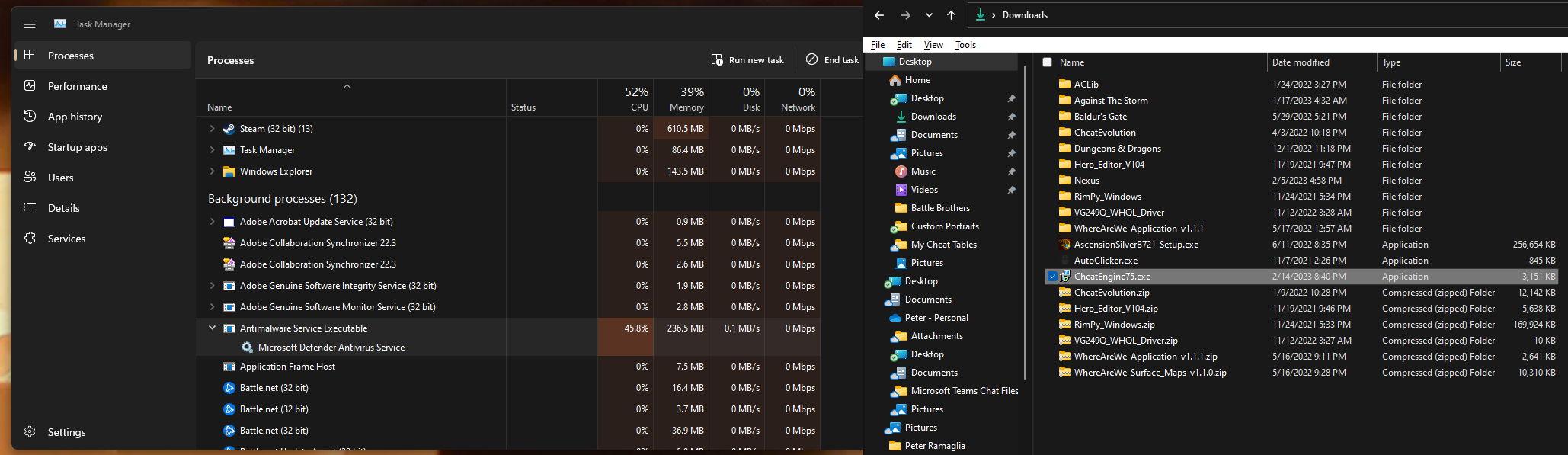Go up one folder level in explorer
1568x455 pixels.
coord(951,15)
